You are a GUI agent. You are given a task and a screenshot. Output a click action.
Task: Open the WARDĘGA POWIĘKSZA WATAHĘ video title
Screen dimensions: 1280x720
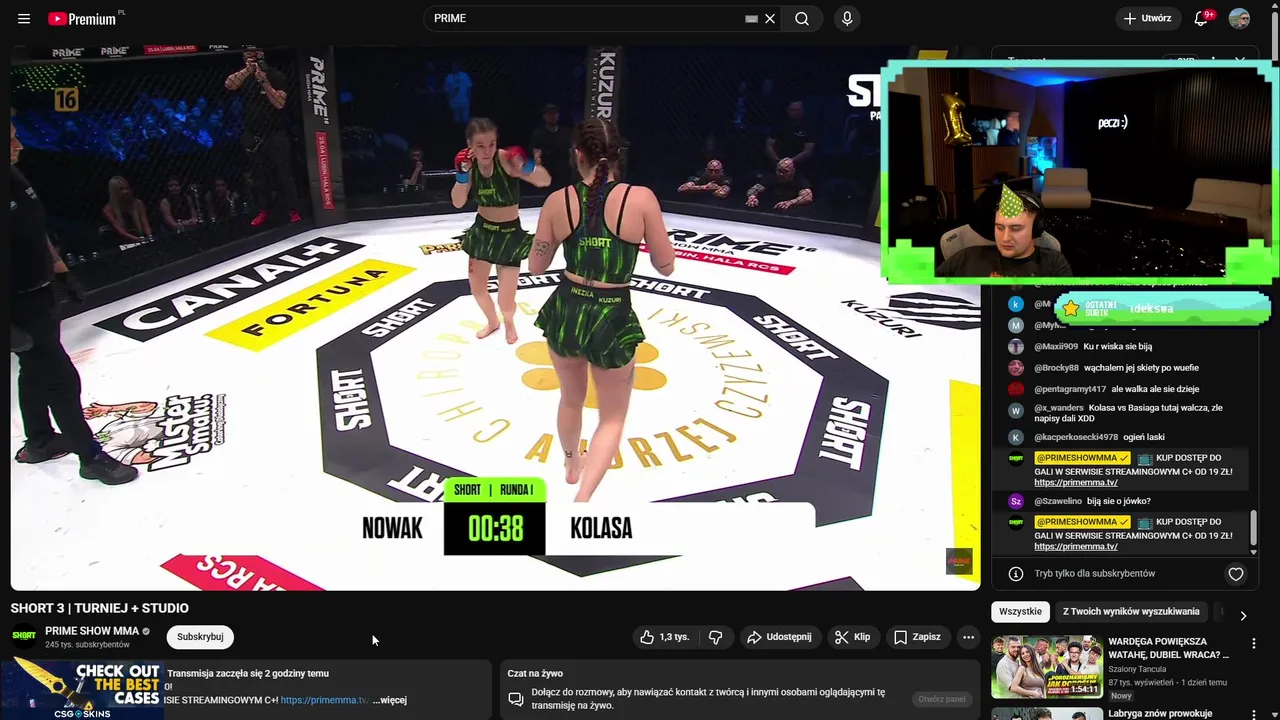point(1169,648)
